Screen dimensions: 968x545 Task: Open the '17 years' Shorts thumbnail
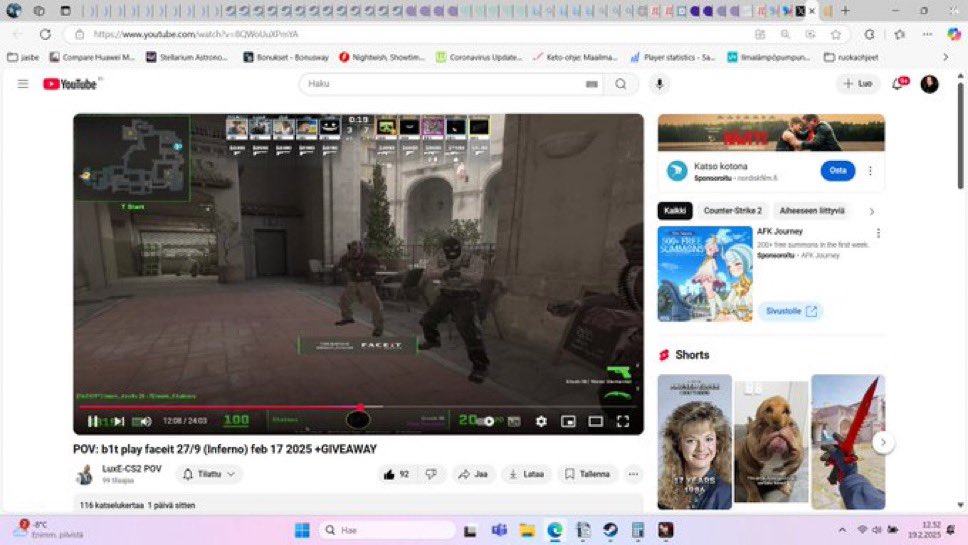pos(695,442)
